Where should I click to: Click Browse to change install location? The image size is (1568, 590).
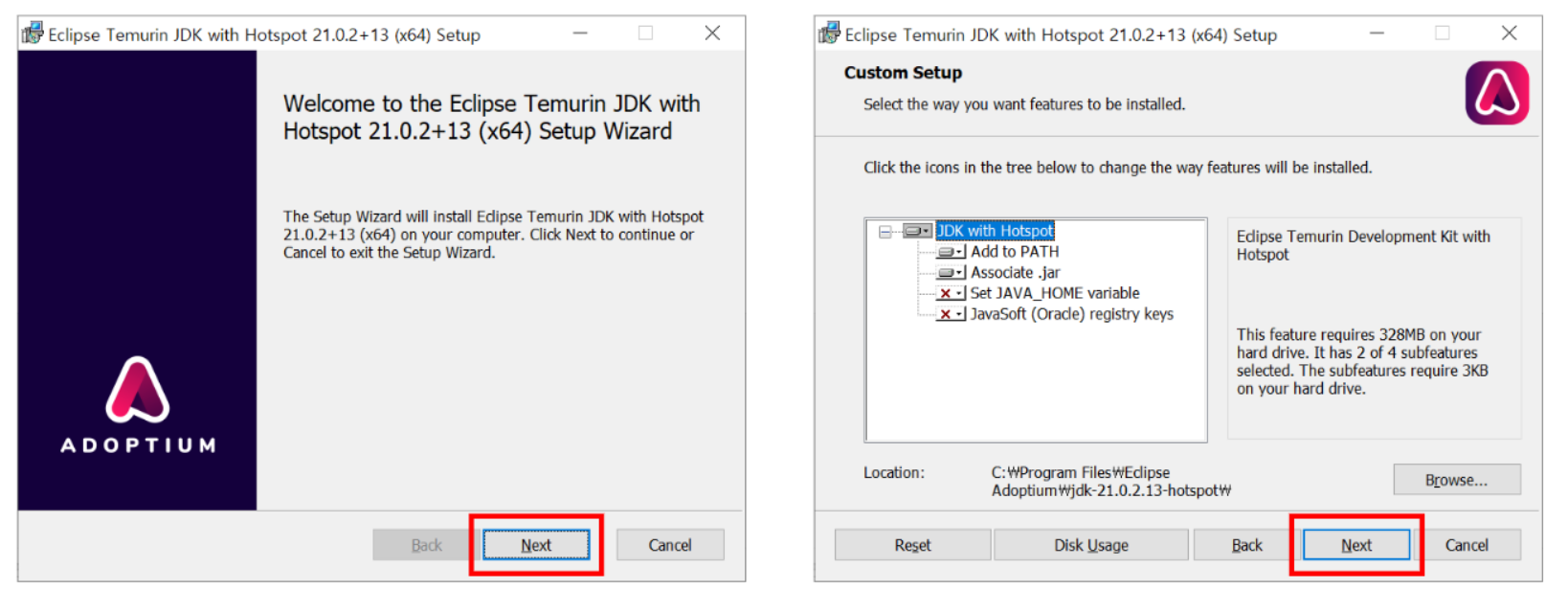[1457, 480]
